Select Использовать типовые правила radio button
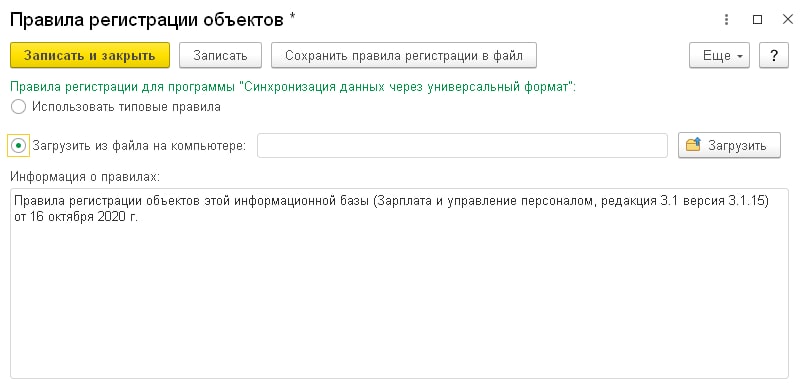 pos(19,107)
